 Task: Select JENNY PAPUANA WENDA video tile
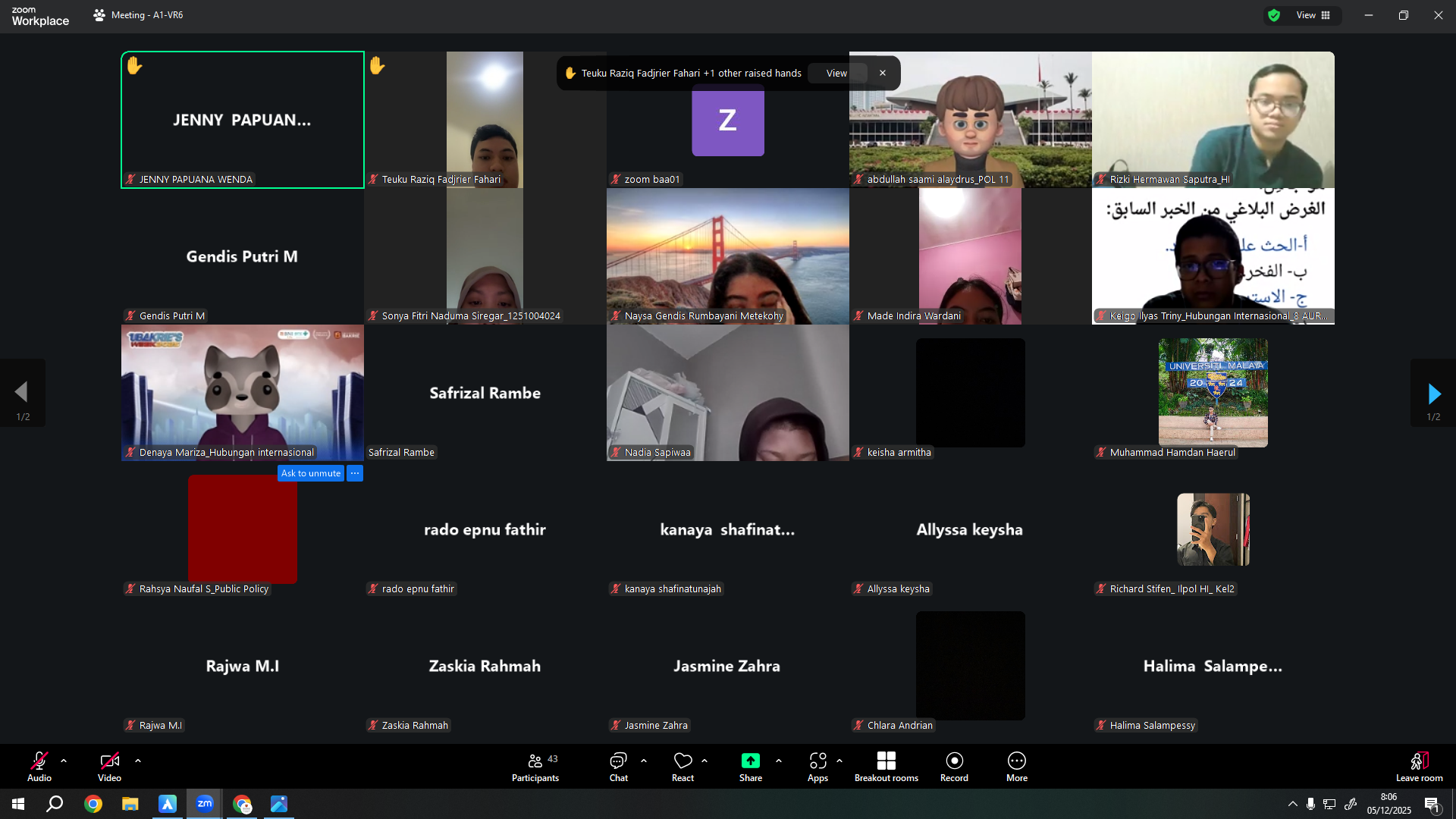(243, 120)
